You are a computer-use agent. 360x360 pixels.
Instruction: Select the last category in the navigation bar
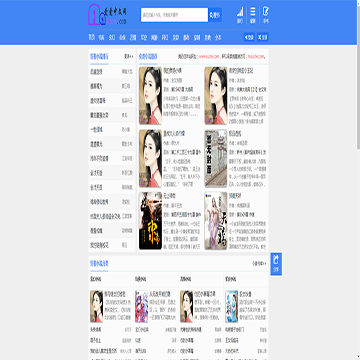pyautogui.click(x=218, y=37)
